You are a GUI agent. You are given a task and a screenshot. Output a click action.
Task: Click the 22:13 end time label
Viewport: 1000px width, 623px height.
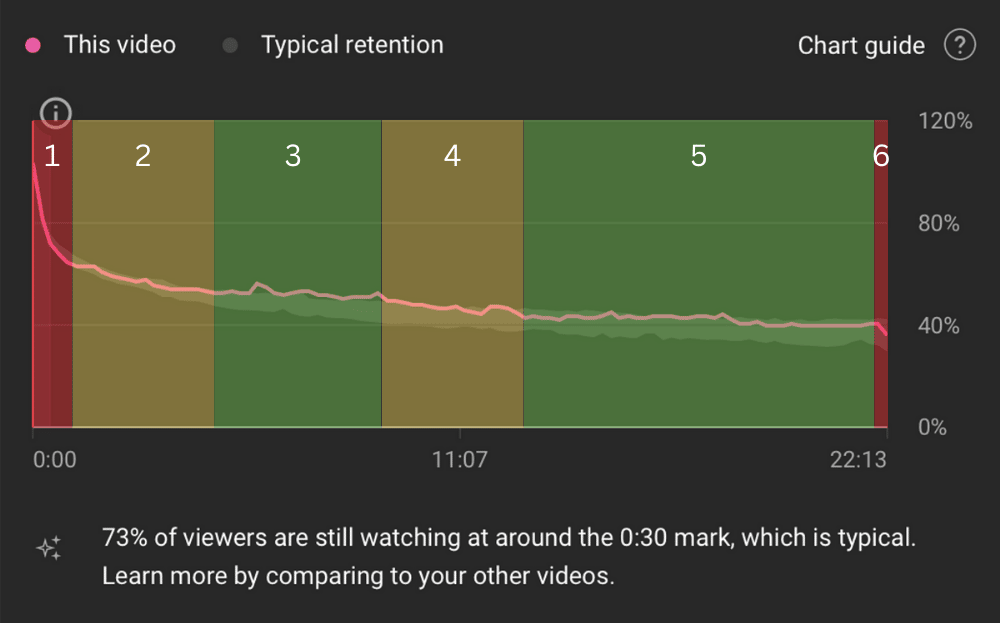[x=858, y=460]
